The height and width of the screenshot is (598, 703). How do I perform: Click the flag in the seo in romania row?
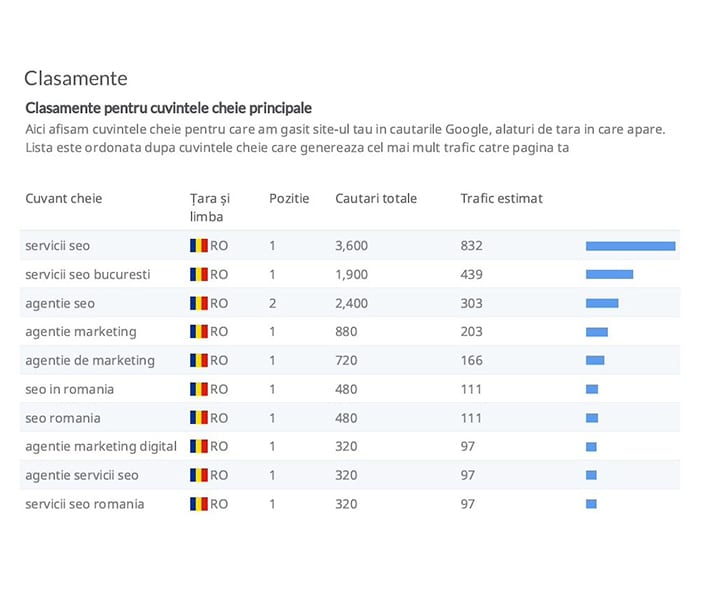click(198, 389)
